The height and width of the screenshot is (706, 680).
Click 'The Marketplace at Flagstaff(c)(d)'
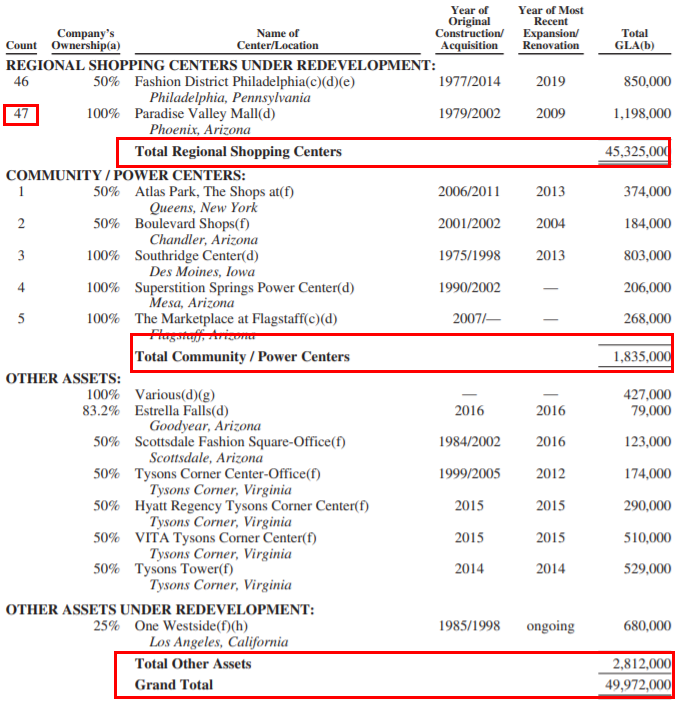pyautogui.click(x=236, y=319)
